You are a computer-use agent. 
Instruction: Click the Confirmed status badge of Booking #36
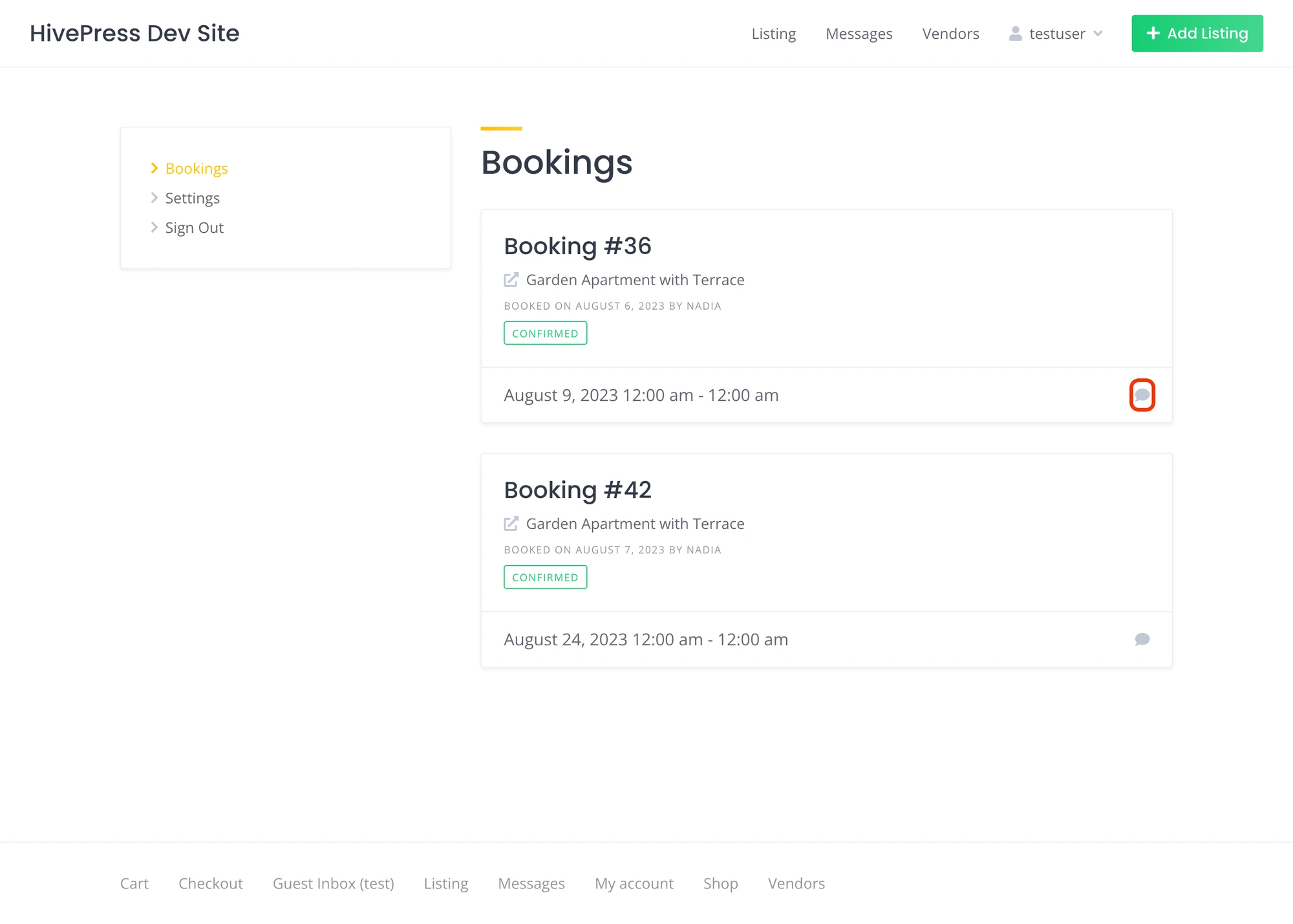click(x=546, y=333)
